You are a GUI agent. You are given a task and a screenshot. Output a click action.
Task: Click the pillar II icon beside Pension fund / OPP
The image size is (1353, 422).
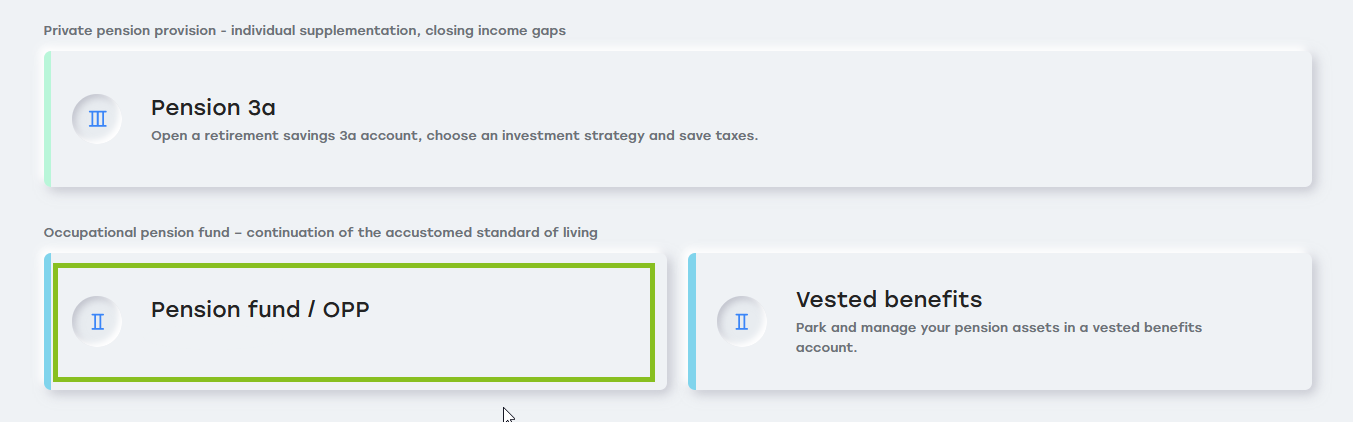[x=97, y=322]
